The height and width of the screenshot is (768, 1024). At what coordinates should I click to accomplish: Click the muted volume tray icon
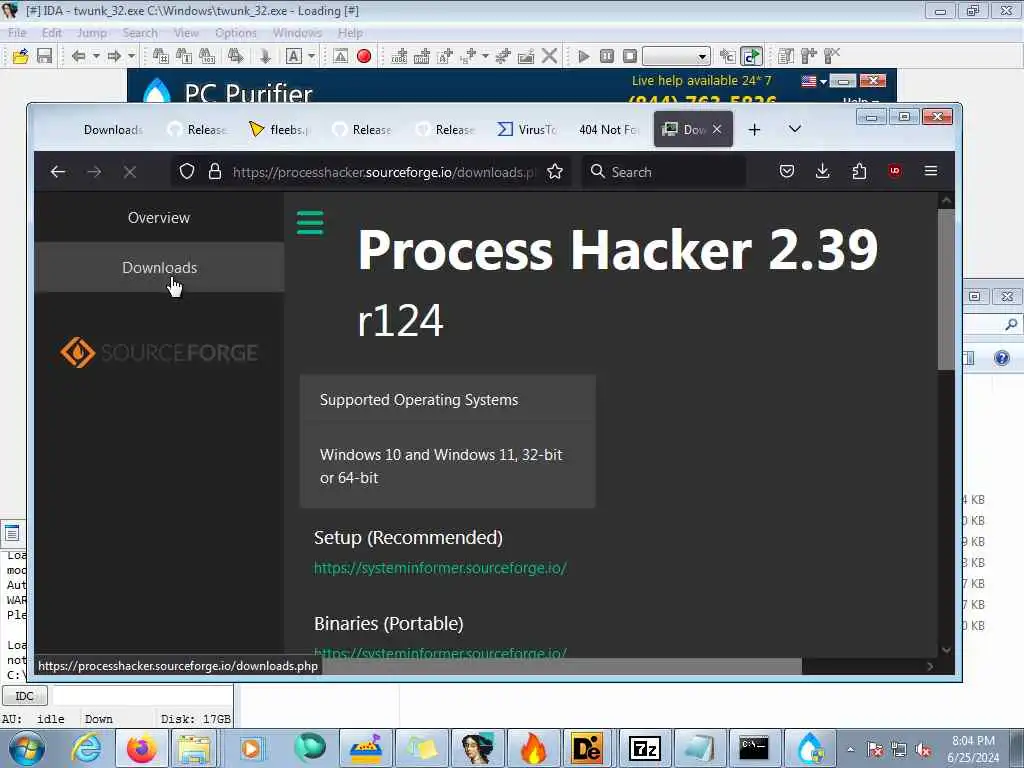point(923,750)
